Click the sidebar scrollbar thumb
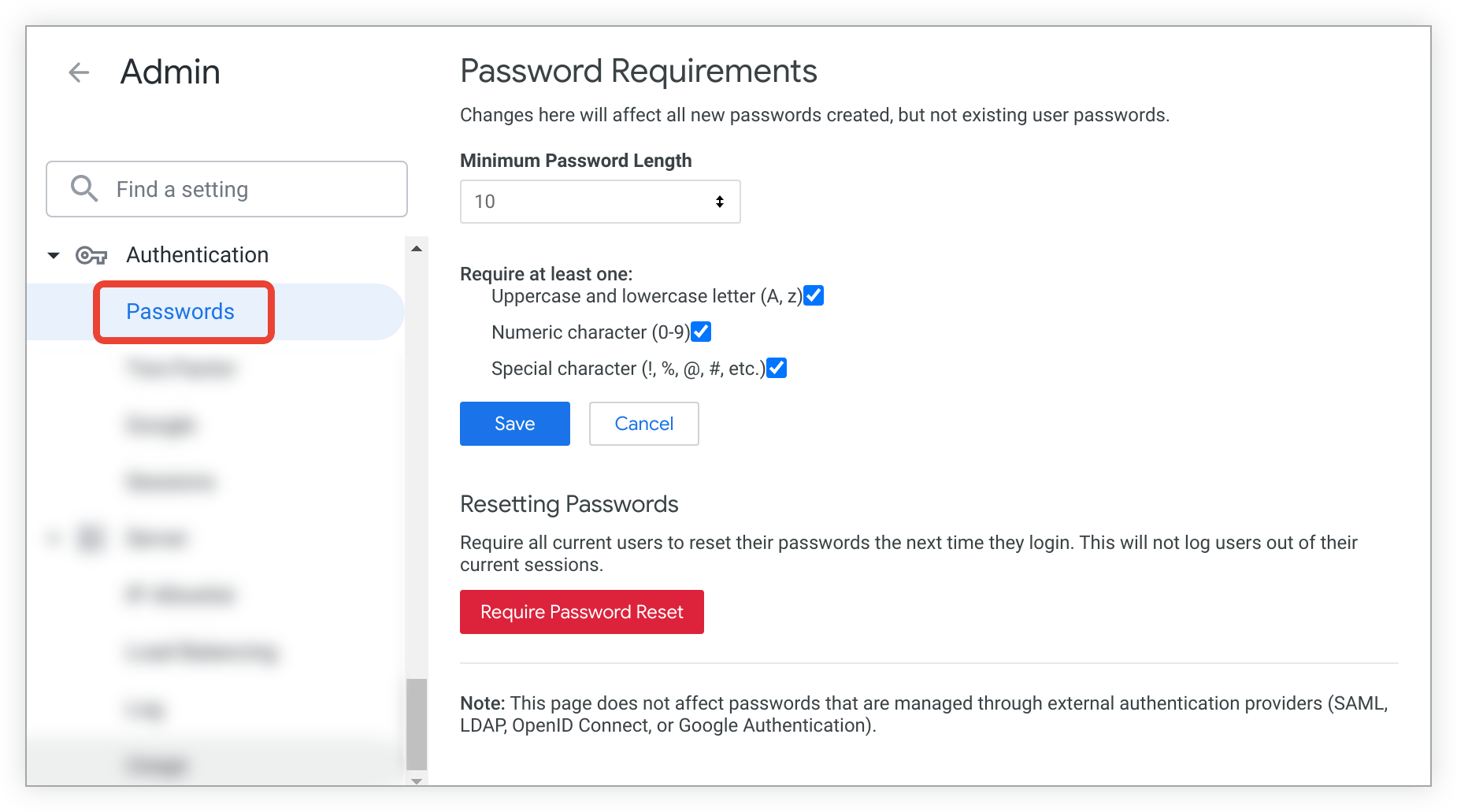This screenshot has height=812, width=1457. tap(417, 723)
